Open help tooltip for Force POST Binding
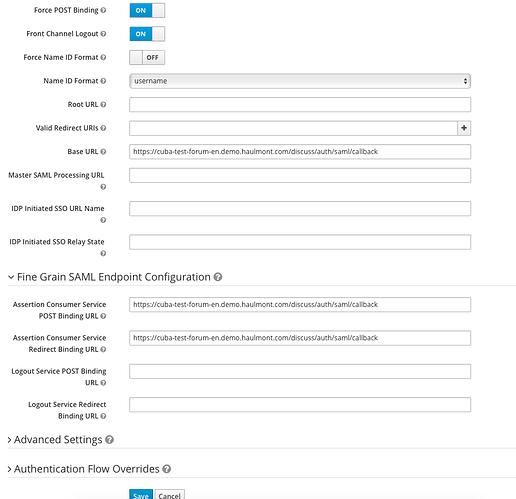 pyautogui.click(x=103, y=10)
